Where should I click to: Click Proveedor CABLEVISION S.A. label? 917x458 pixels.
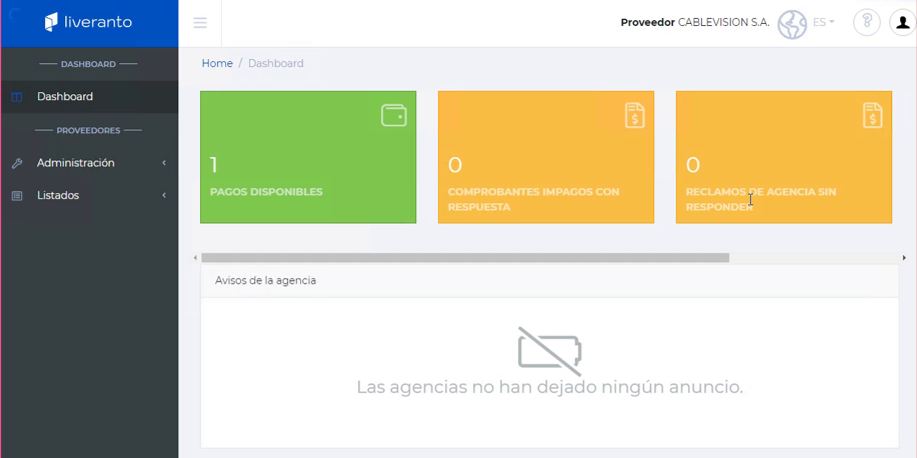[695, 22]
